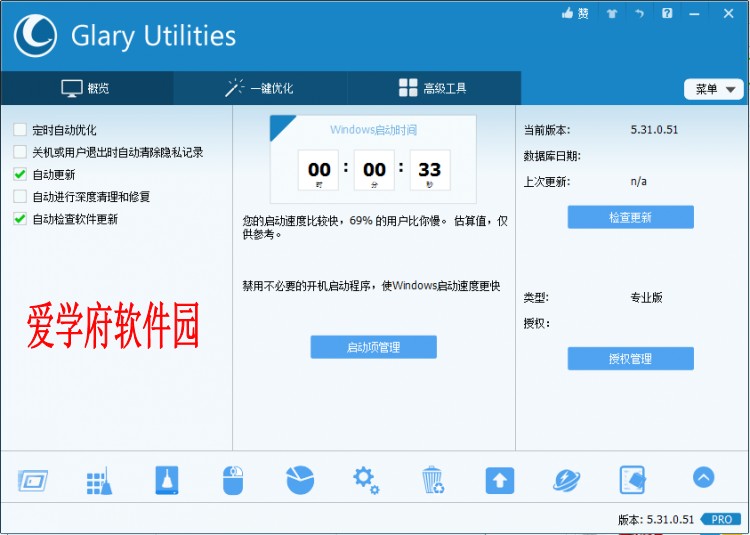This screenshot has height=535, width=750.
Task: Click the 33 seconds counter box
Action: point(430,170)
